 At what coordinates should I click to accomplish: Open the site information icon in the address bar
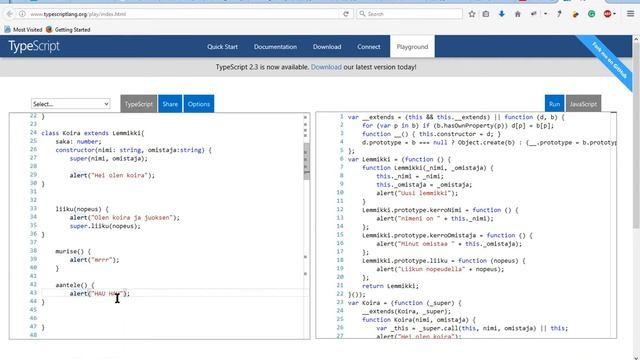point(22,14)
